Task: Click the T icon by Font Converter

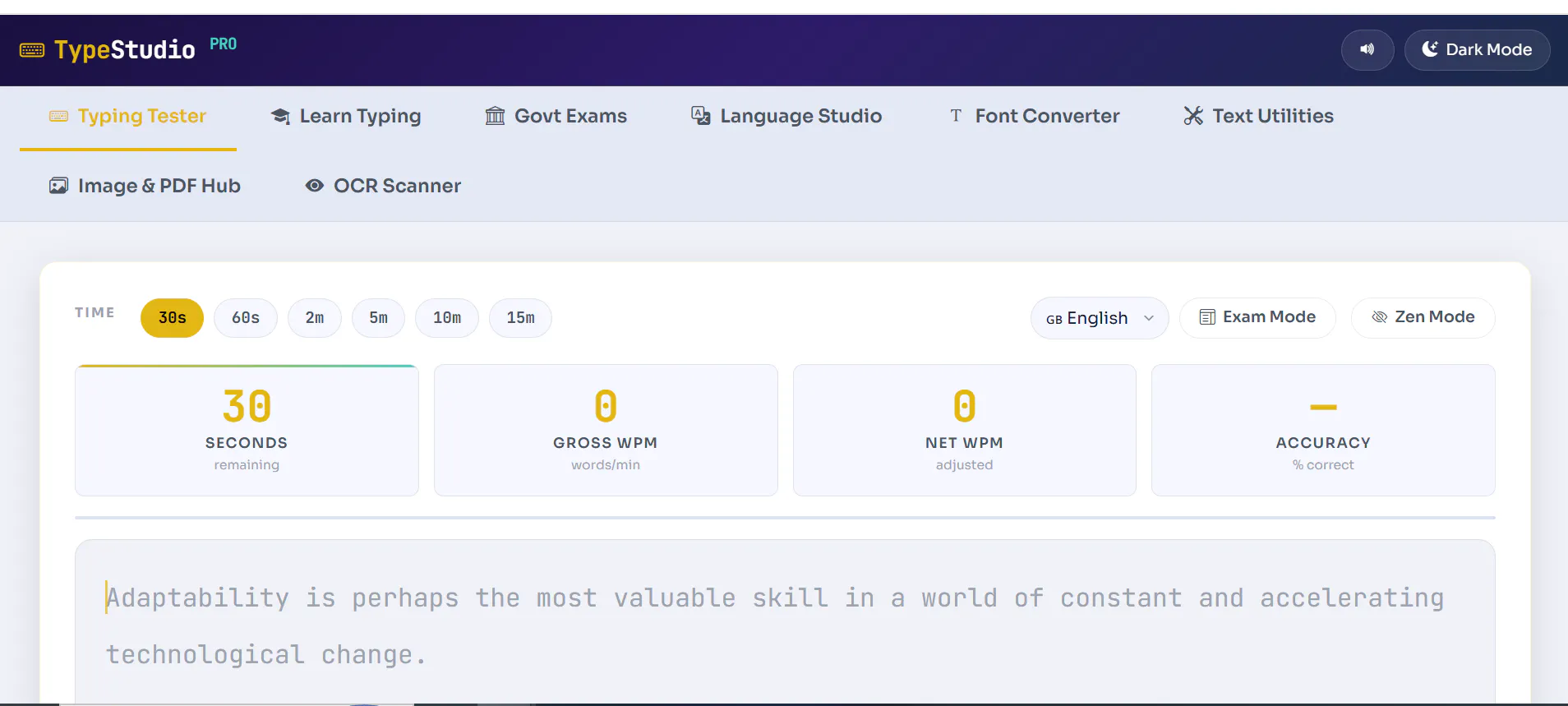Action: point(956,116)
